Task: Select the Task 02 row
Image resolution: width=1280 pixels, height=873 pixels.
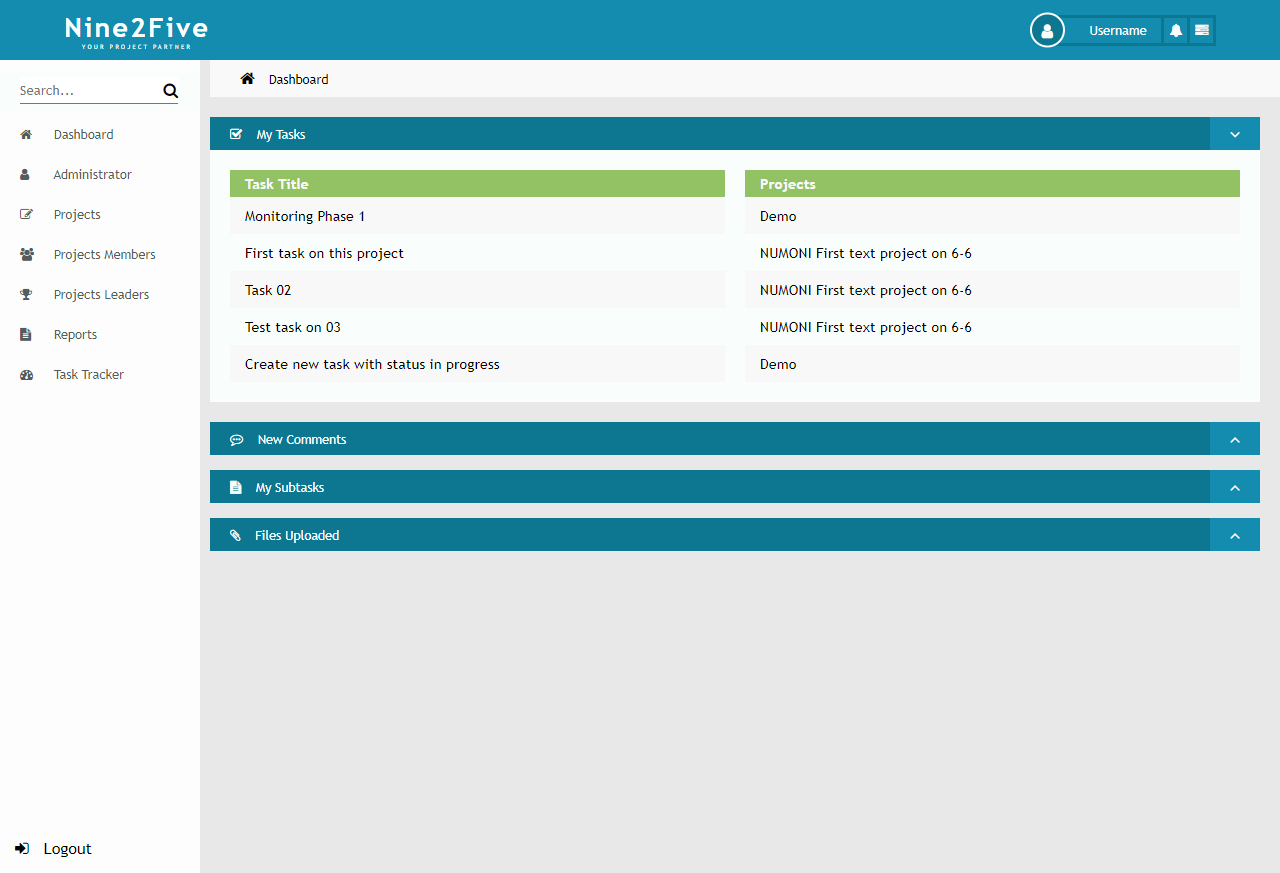Action: tap(477, 290)
